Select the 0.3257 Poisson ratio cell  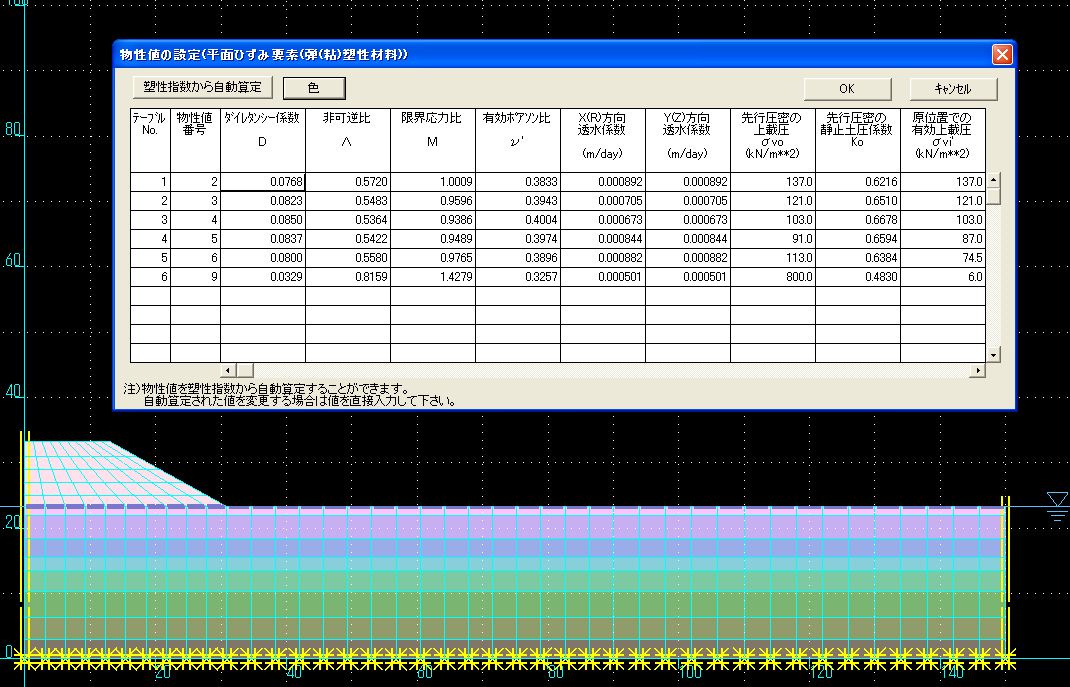(x=517, y=277)
